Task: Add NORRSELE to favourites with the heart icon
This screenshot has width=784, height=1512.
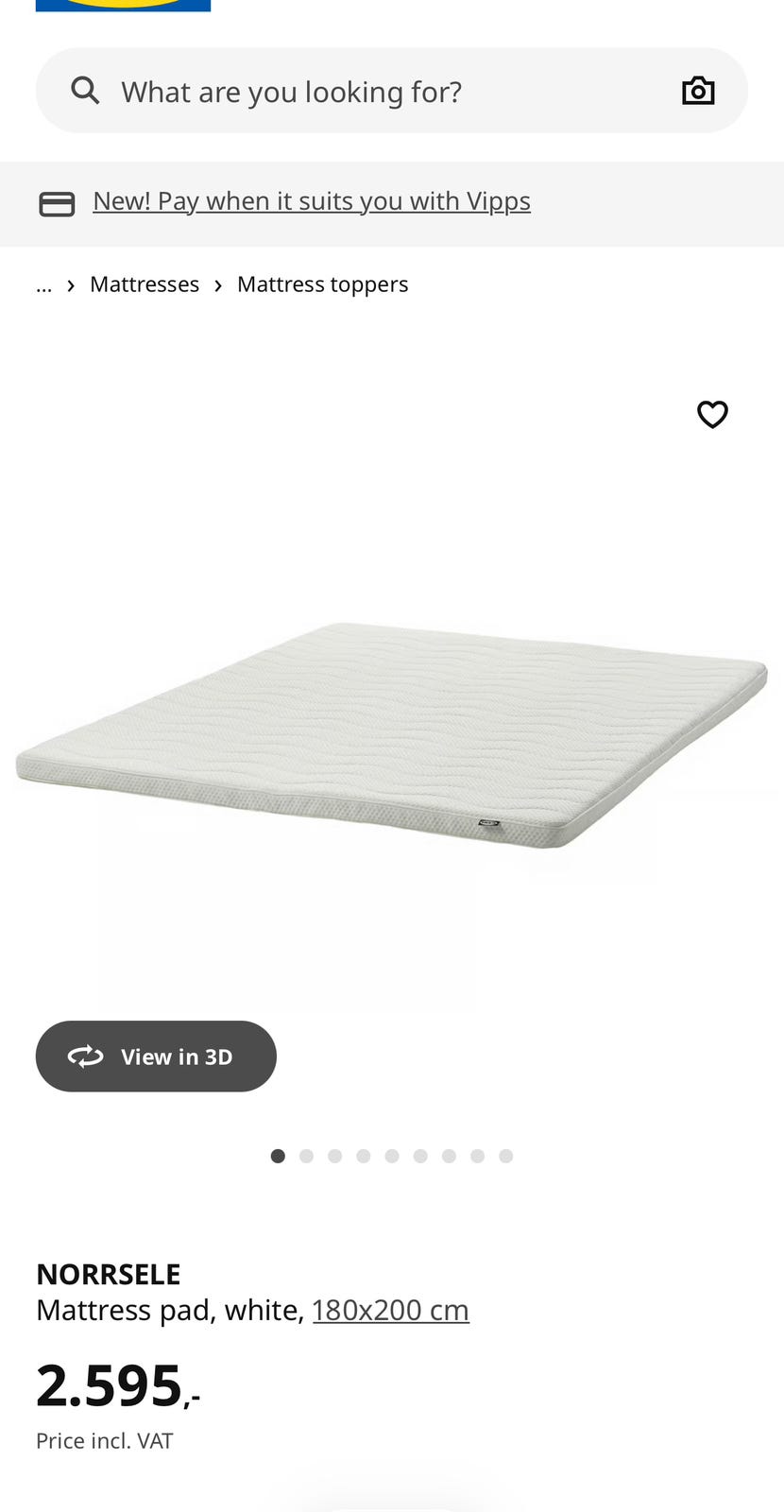Action: tap(712, 414)
